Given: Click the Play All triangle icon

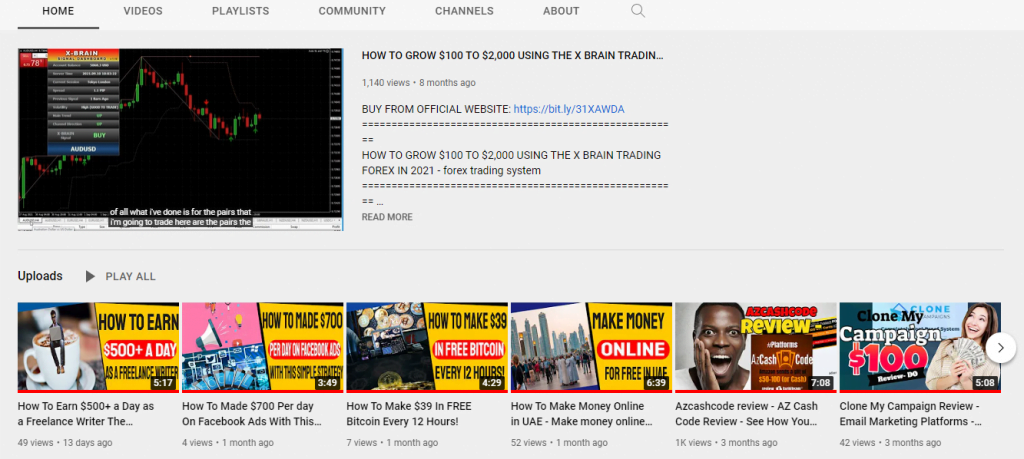Looking at the screenshot, I should click(x=90, y=276).
